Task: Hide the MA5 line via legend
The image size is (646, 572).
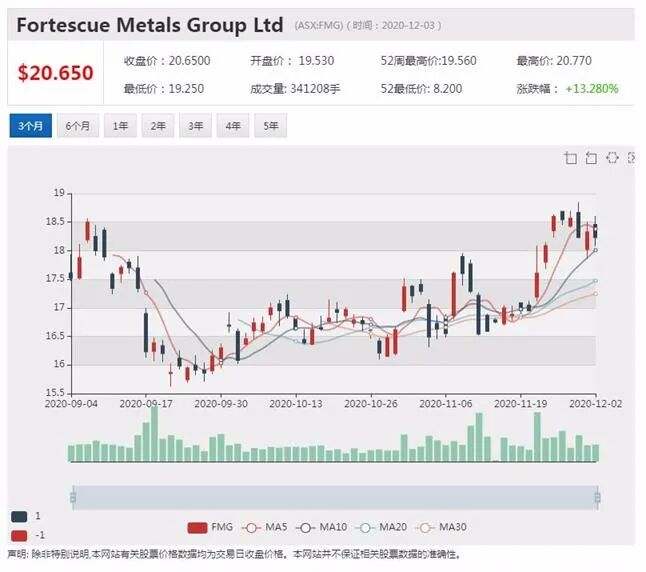Action: [x=264, y=527]
